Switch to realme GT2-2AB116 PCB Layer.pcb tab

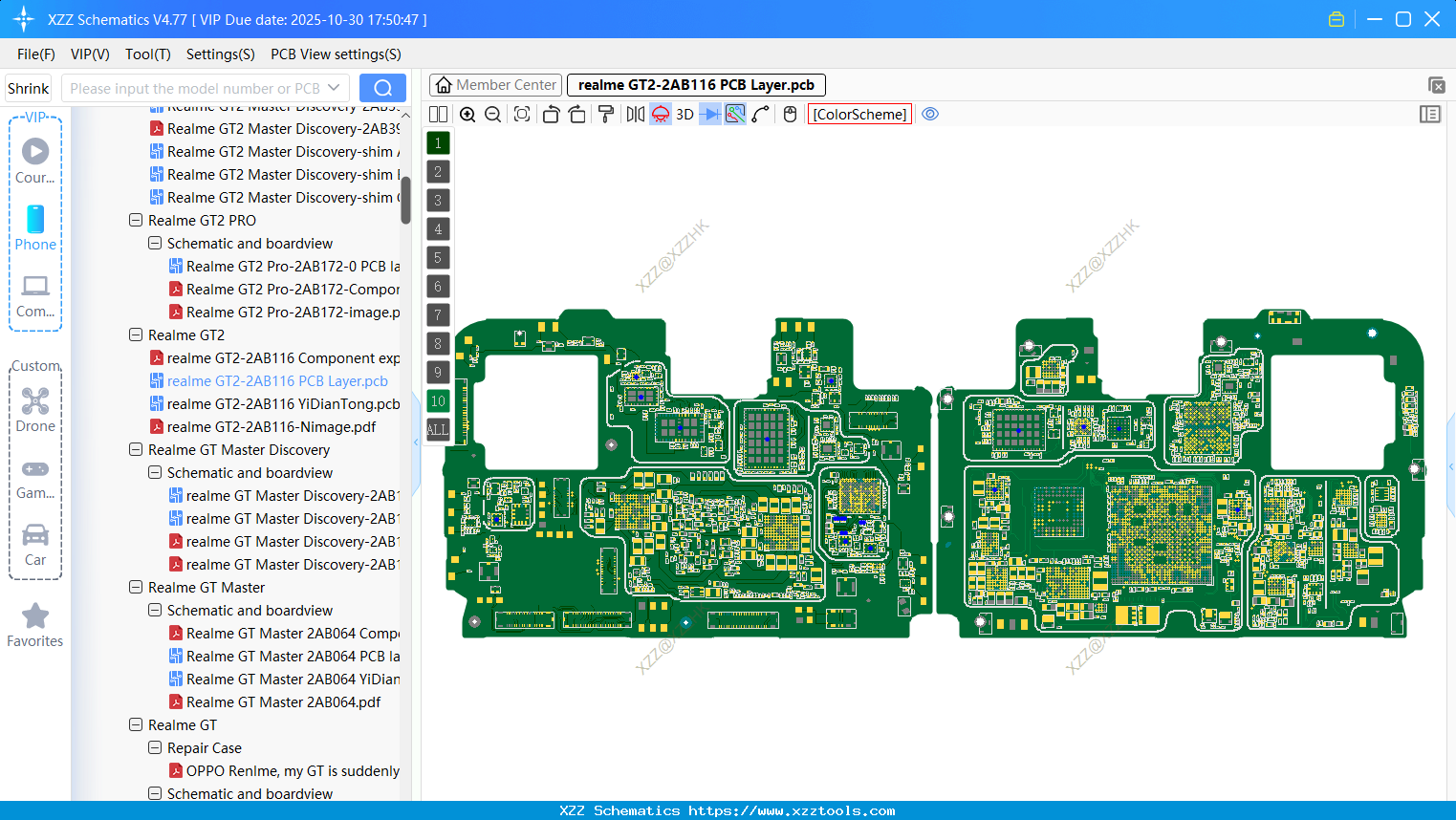(696, 85)
